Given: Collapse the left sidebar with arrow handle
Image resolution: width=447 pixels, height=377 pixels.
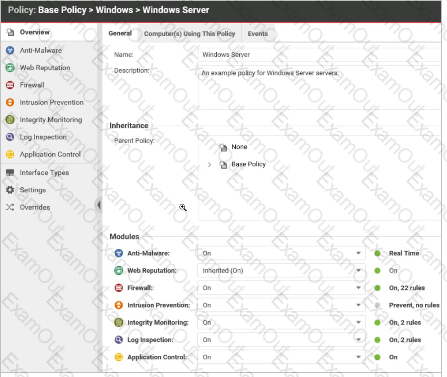Looking at the screenshot, I should [x=99, y=205].
